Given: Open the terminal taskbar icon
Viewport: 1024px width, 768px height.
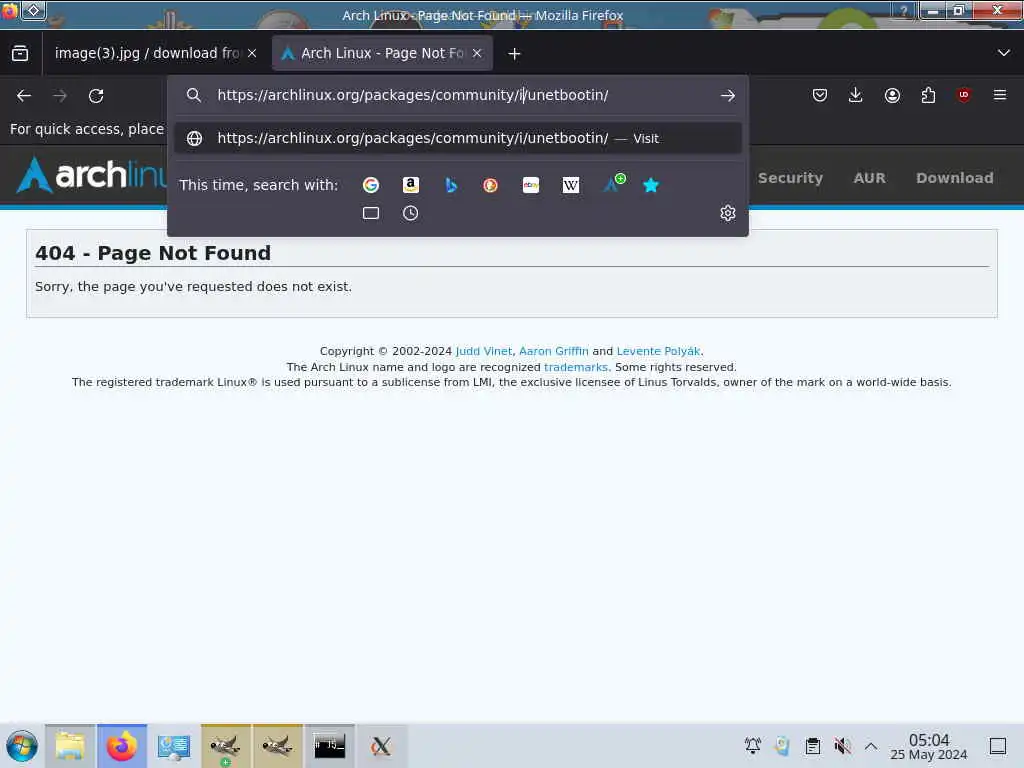Looking at the screenshot, I should (x=330, y=746).
